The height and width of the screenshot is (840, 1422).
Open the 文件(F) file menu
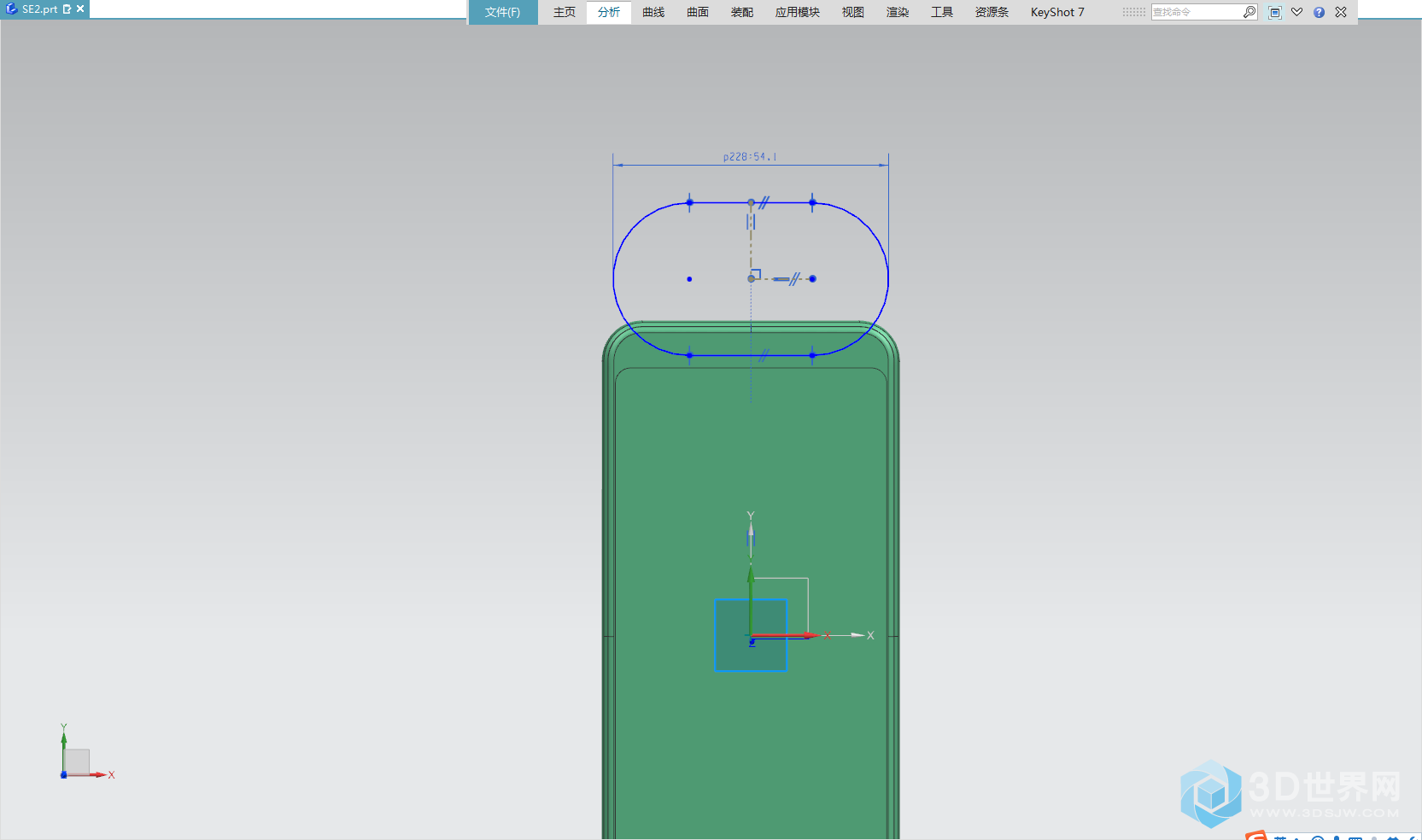pyautogui.click(x=502, y=12)
